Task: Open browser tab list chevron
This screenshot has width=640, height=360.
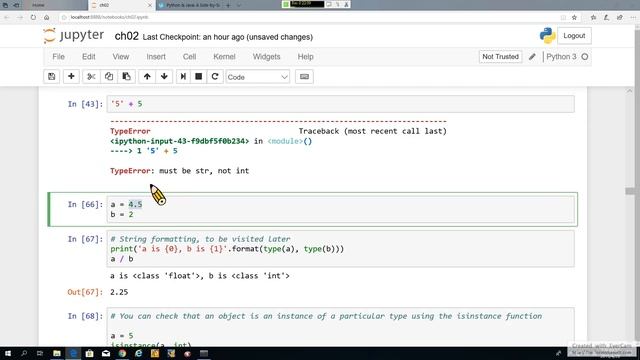Action: pos(239,5)
